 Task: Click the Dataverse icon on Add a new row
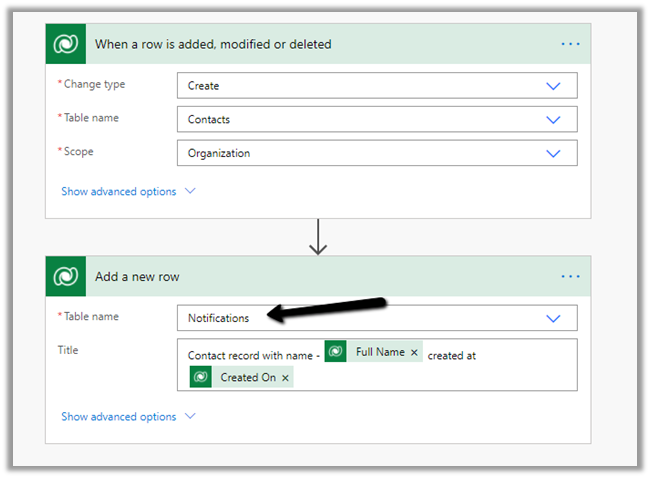click(x=68, y=276)
